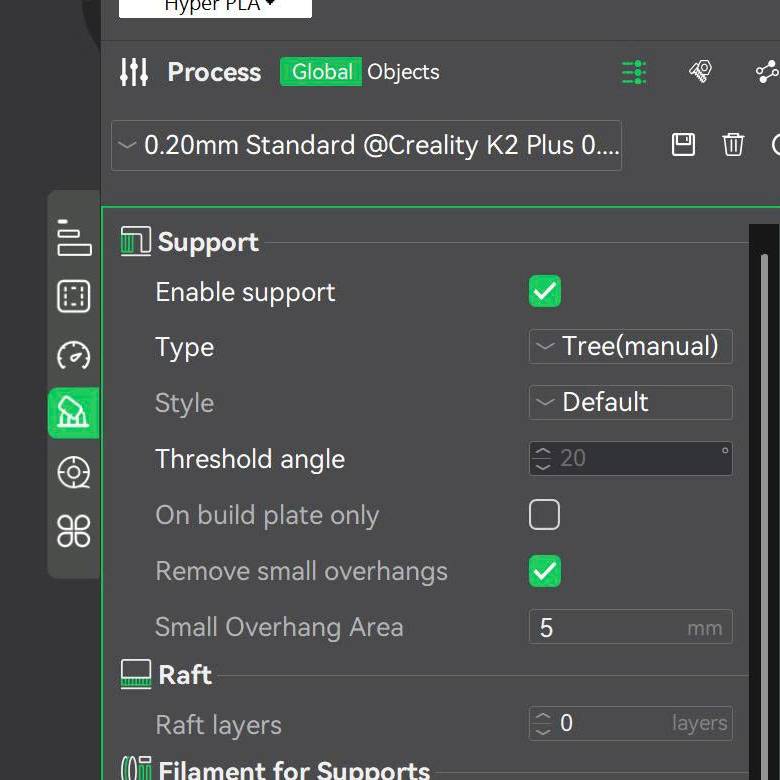Open the 0.20mm Standard preset dropdown

pyautogui.click(x=366, y=145)
